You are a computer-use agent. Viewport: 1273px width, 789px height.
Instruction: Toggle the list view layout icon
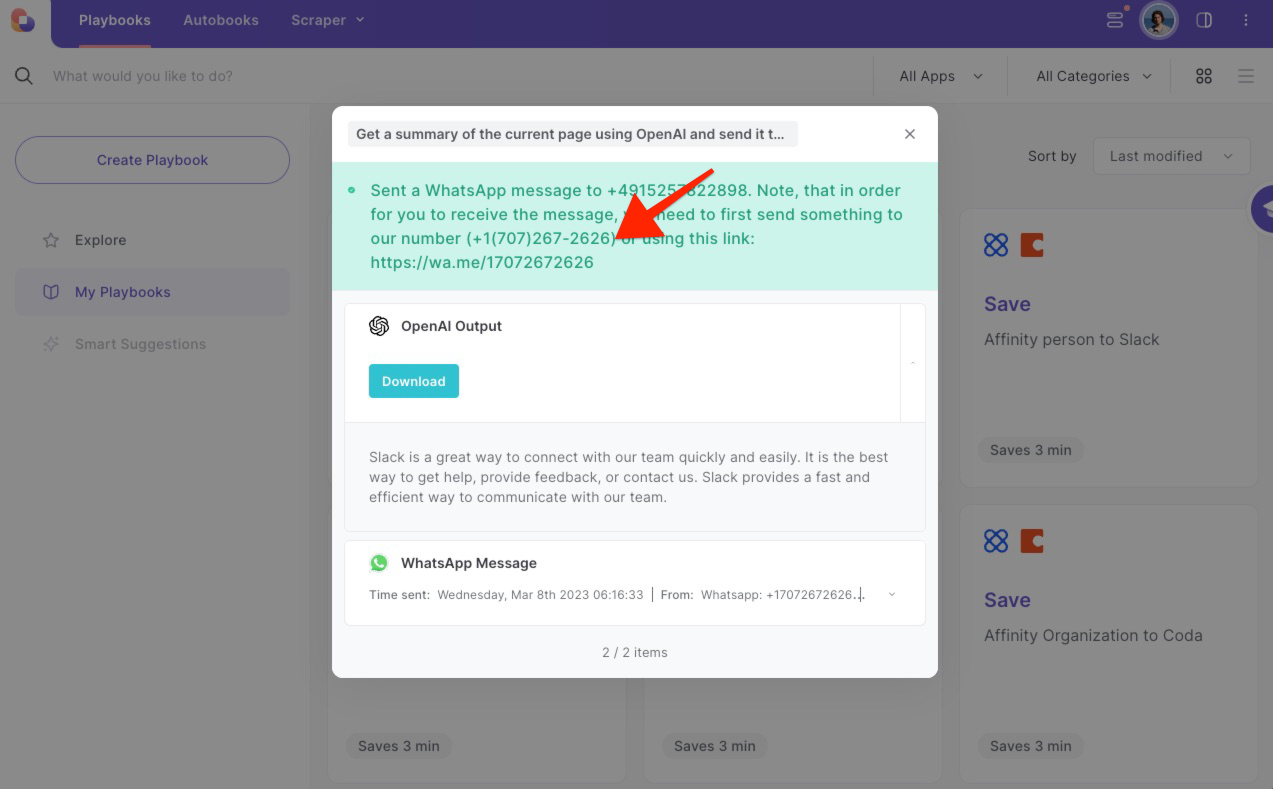[1245, 75]
